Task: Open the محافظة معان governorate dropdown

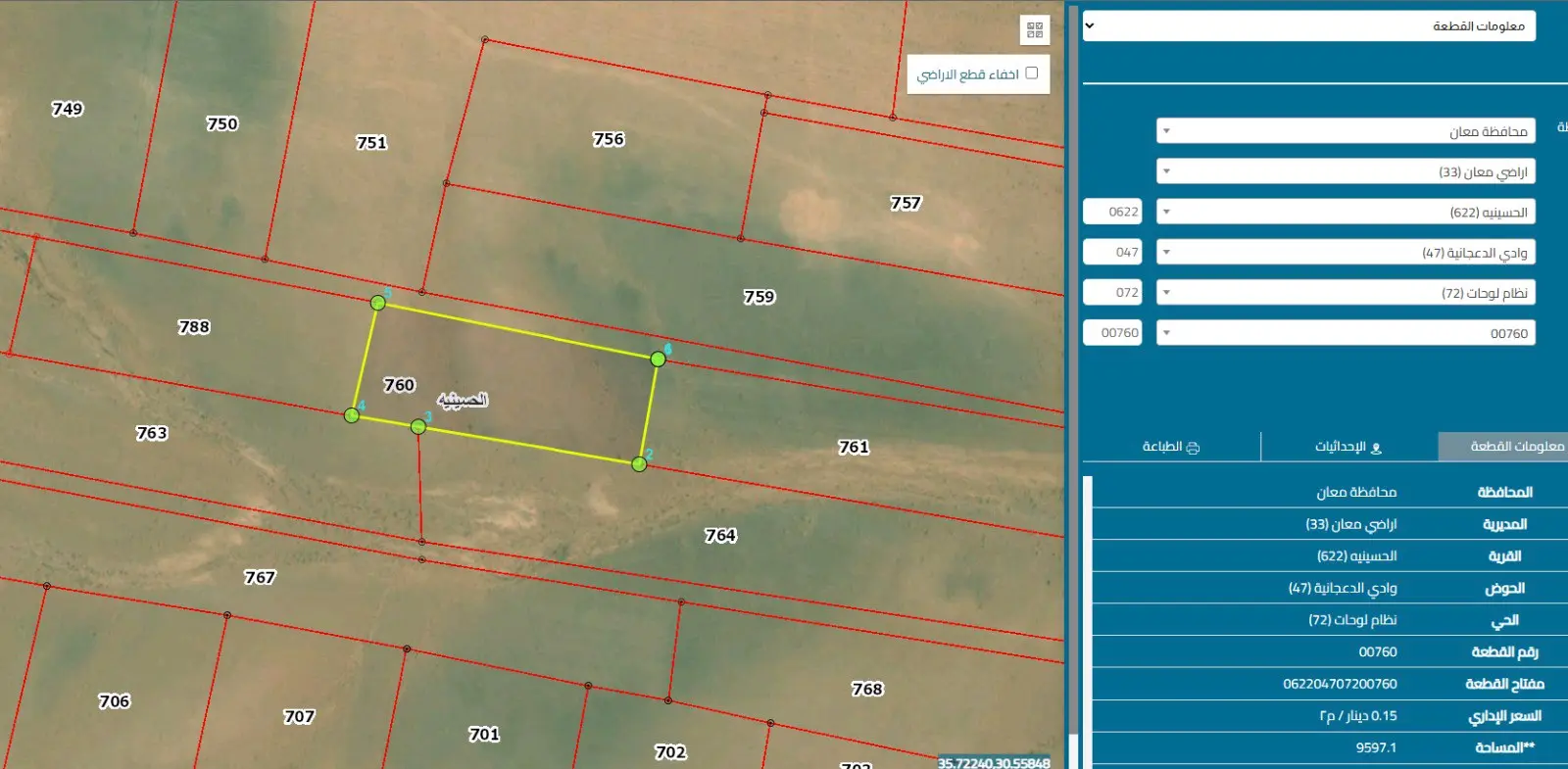Action: (x=1345, y=131)
